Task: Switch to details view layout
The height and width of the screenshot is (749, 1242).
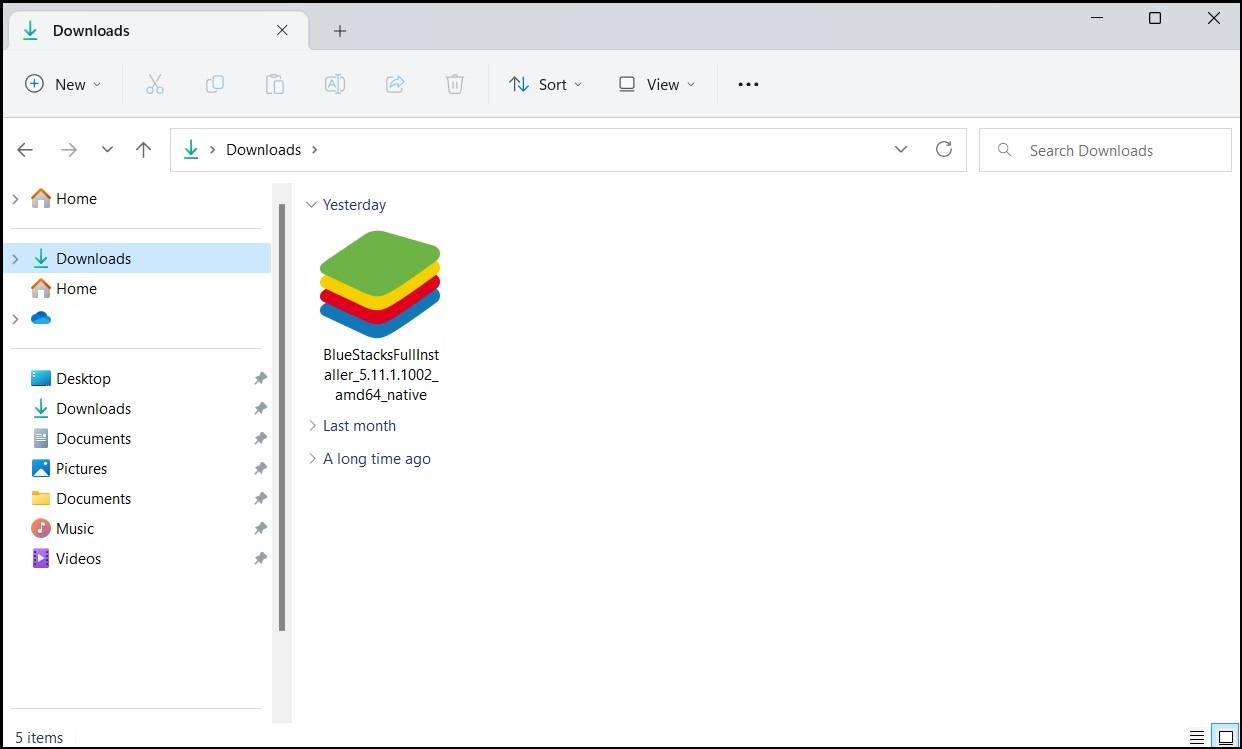Action: pos(1197,737)
